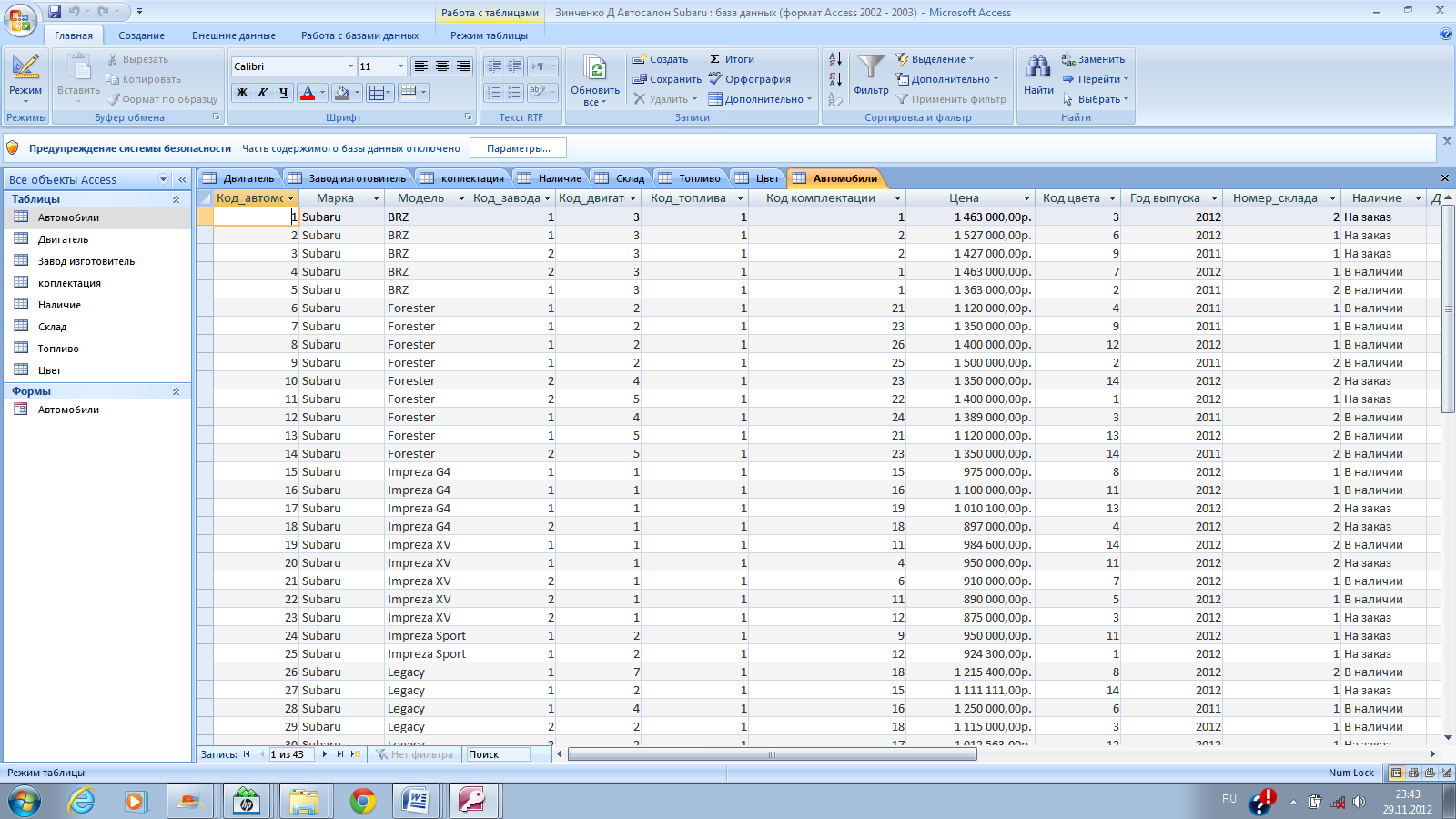
Task: Open Chrome from the taskbar
Action: (362, 801)
